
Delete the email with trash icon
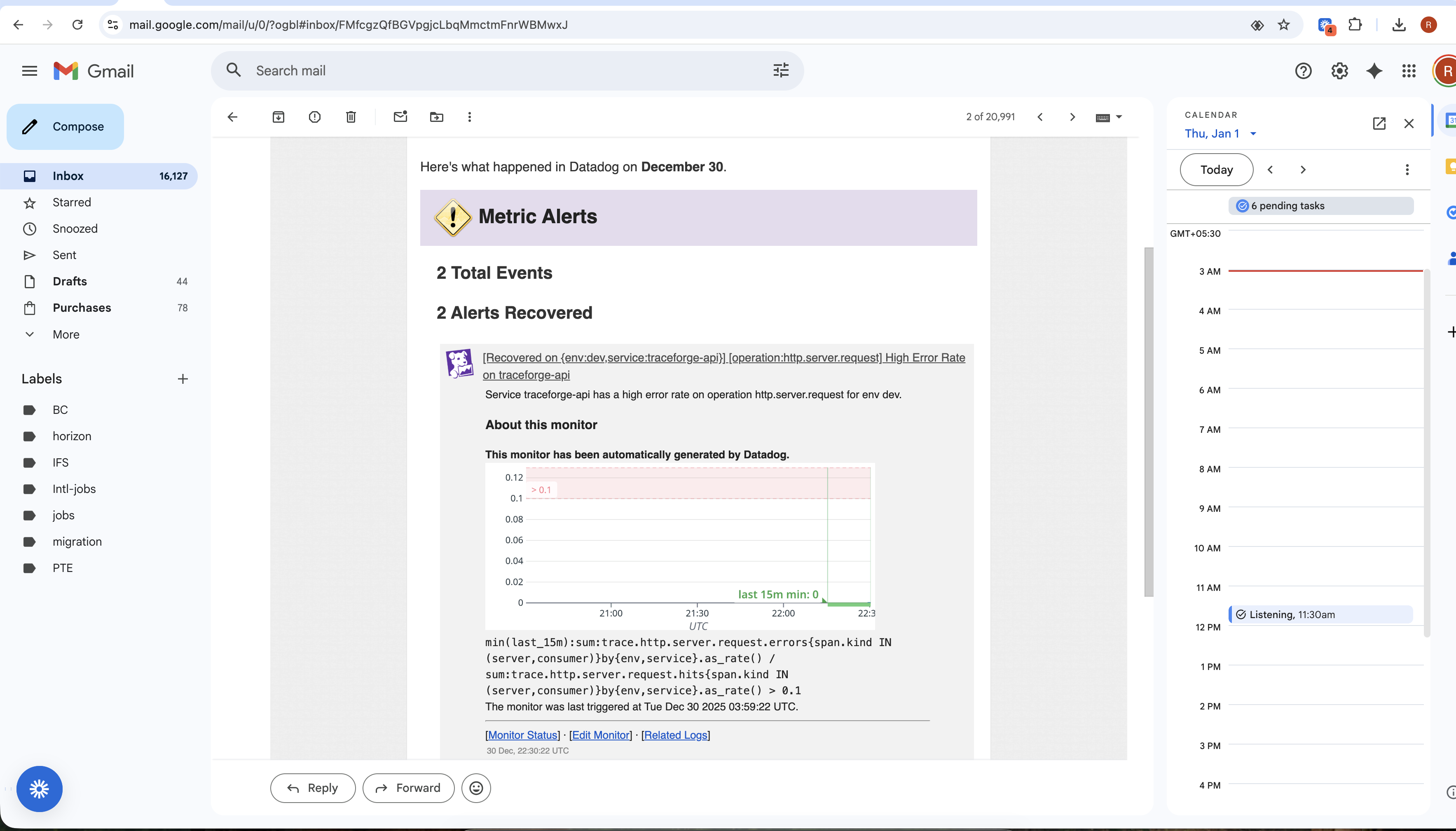[351, 117]
